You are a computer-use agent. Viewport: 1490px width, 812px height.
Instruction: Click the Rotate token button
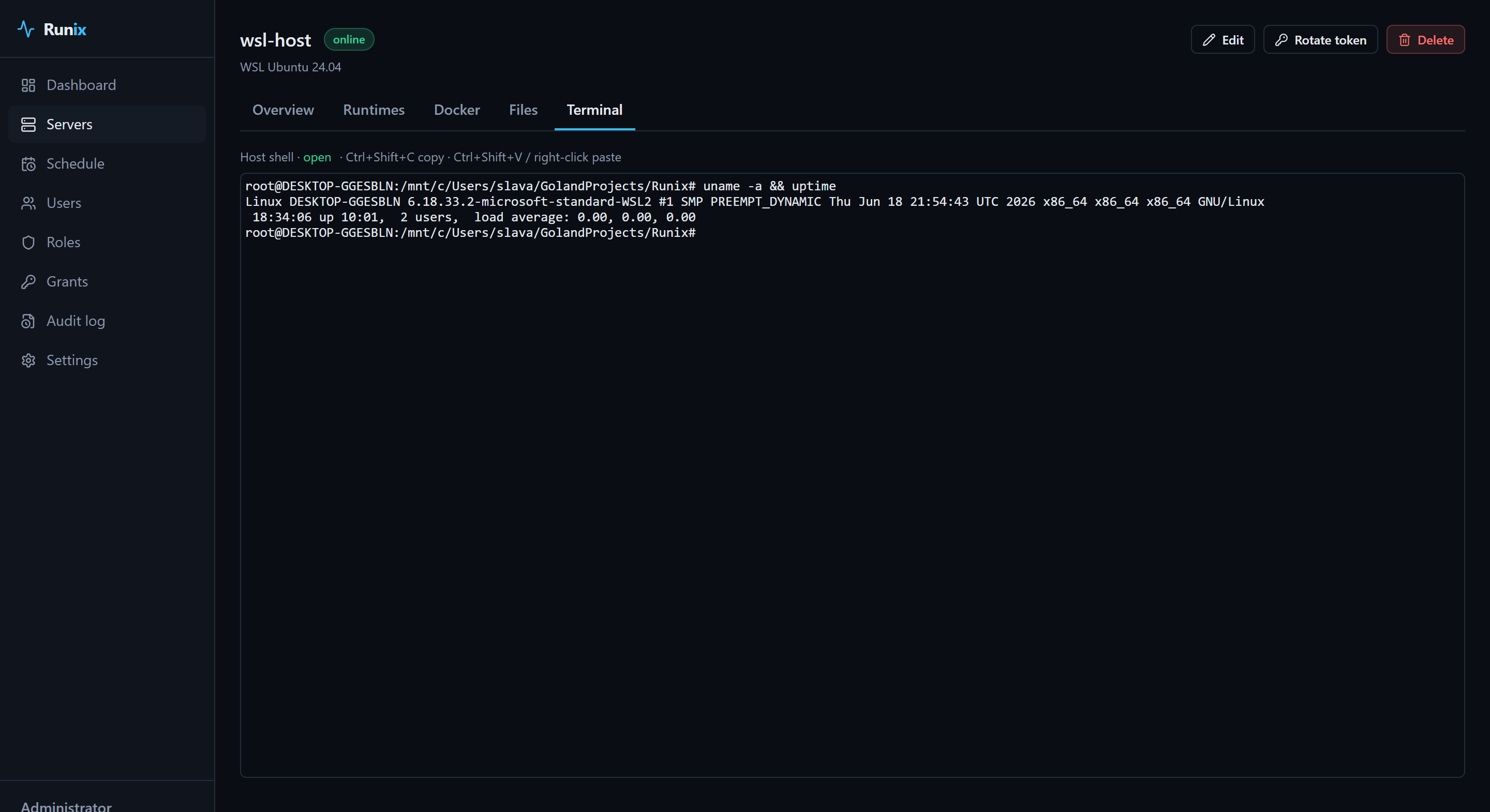(x=1320, y=40)
